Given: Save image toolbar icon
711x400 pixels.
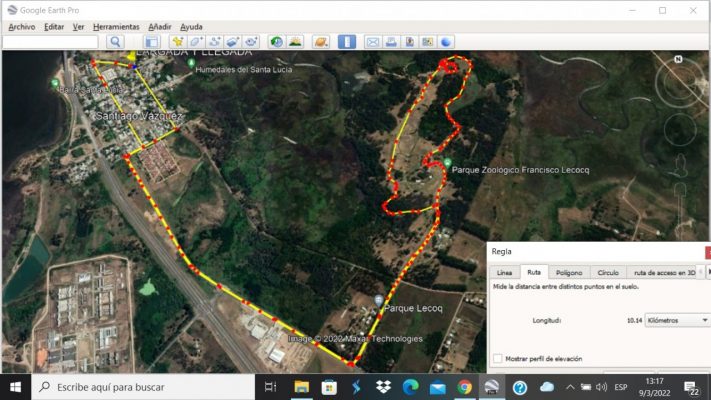Looking at the screenshot, I should (409, 42).
